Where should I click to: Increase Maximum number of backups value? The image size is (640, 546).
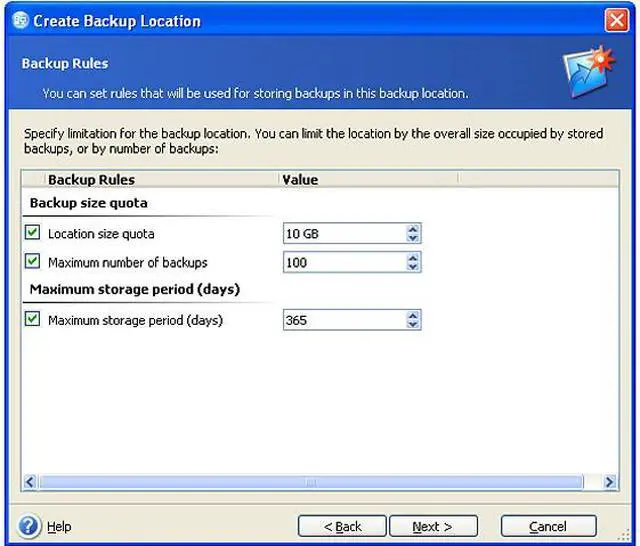pos(413,257)
